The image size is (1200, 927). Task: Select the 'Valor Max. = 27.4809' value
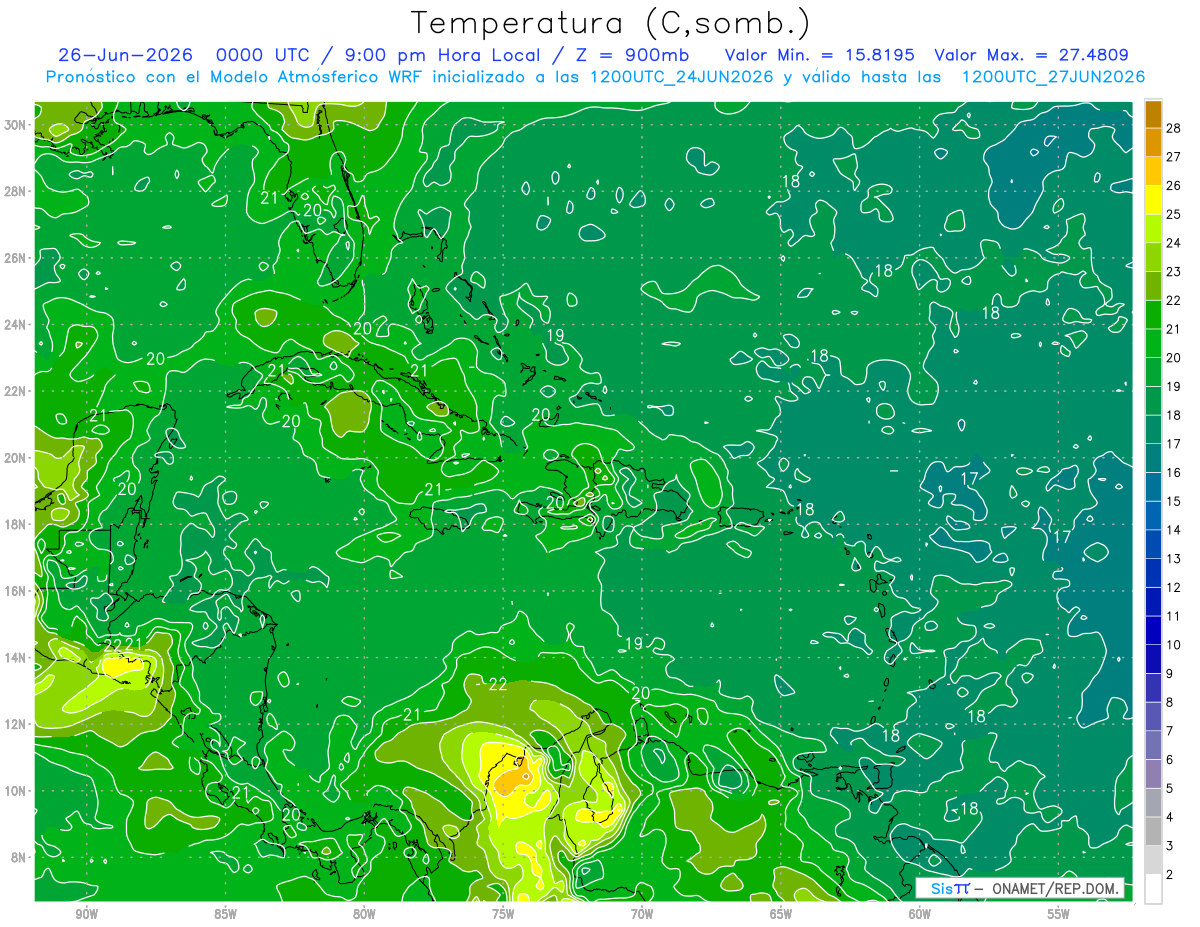click(x=1031, y=55)
